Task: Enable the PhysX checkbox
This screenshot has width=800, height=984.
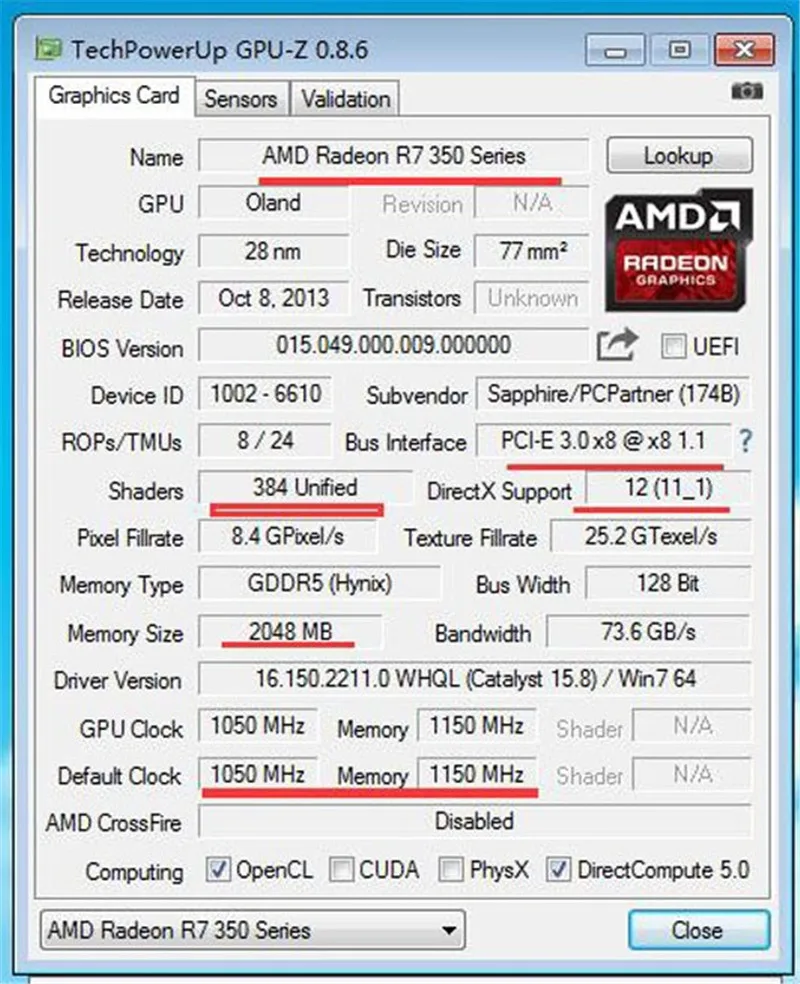Action: (x=451, y=870)
